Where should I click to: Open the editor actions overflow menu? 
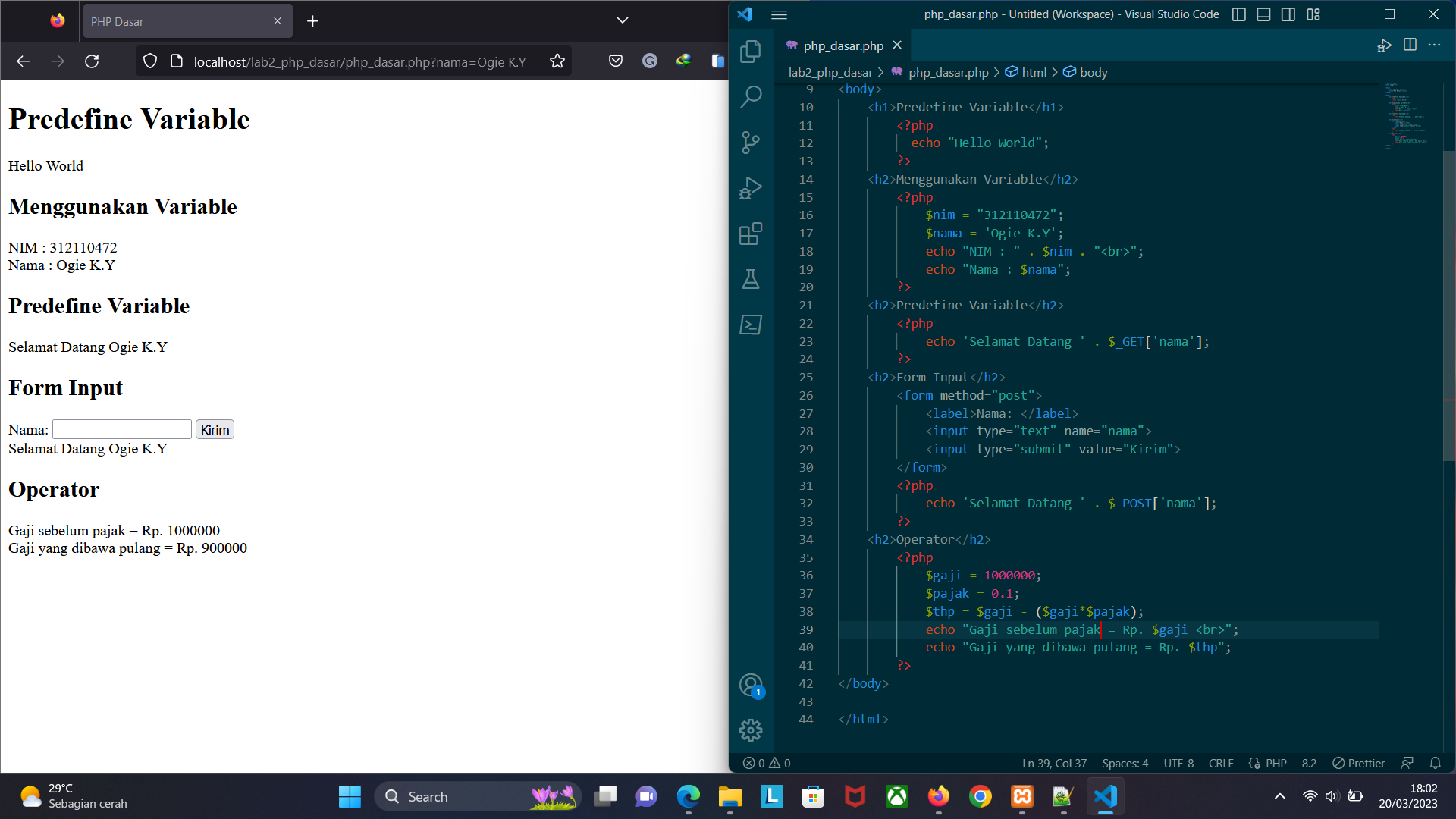1435,45
